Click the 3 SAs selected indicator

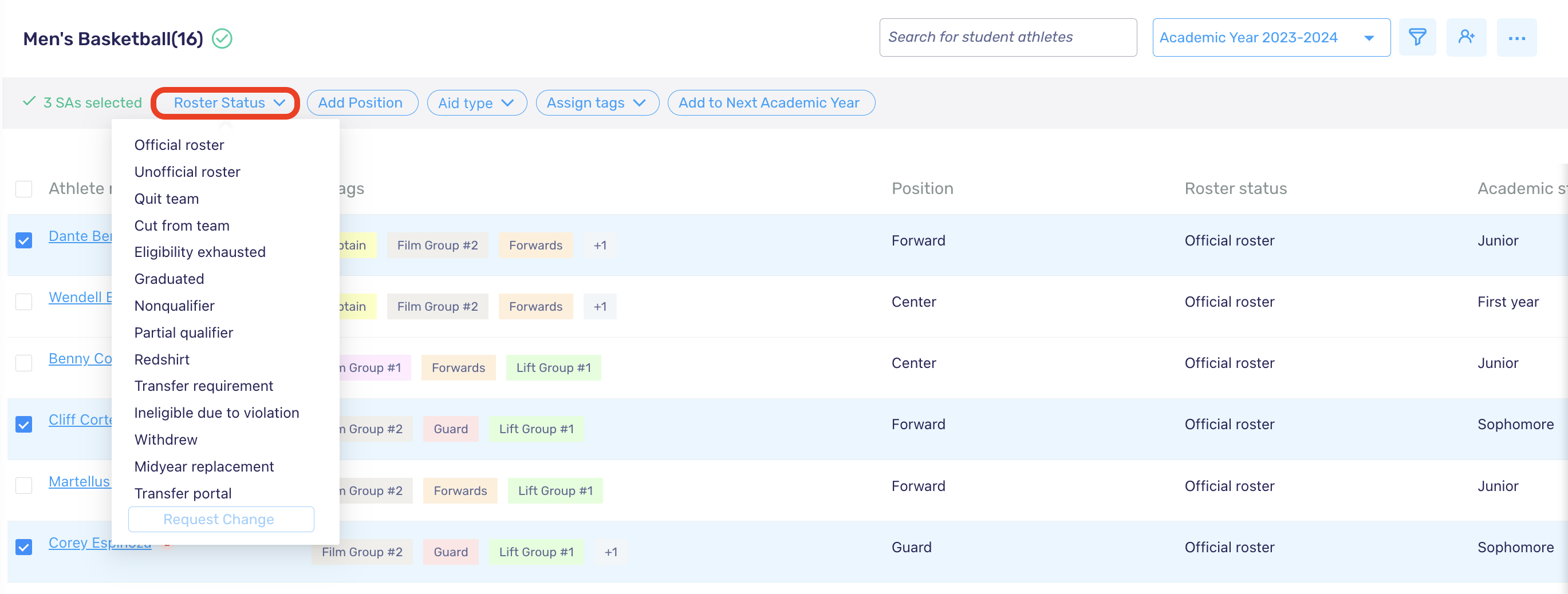pyautogui.click(x=82, y=103)
